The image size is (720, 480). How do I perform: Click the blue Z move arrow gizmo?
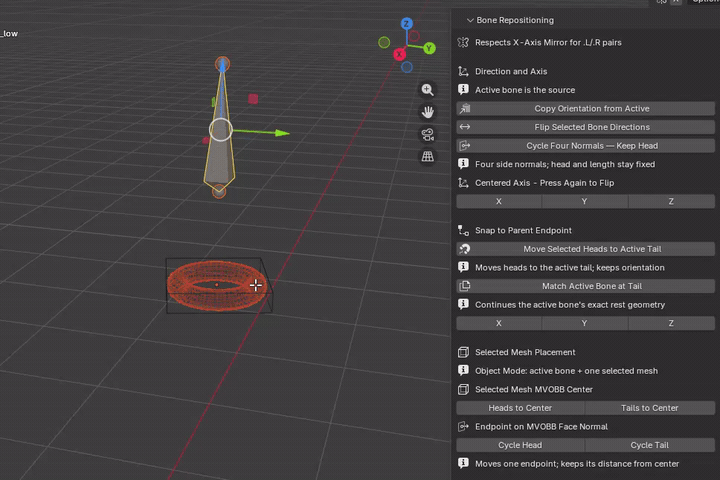tap(223, 67)
